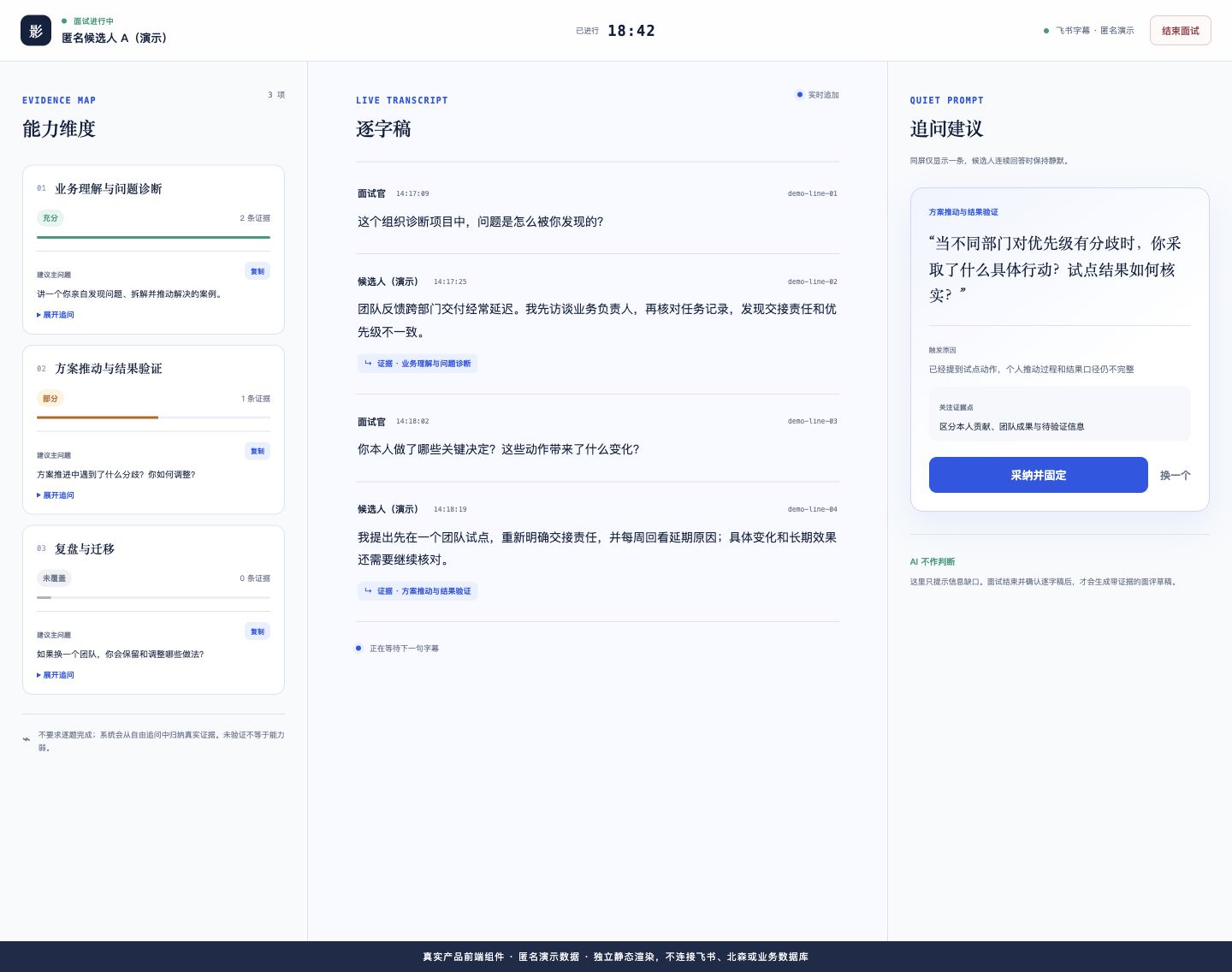Click the card title 业务理解与问题诊断
The width and height of the screenshot is (1232, 972).
point(109,189)
